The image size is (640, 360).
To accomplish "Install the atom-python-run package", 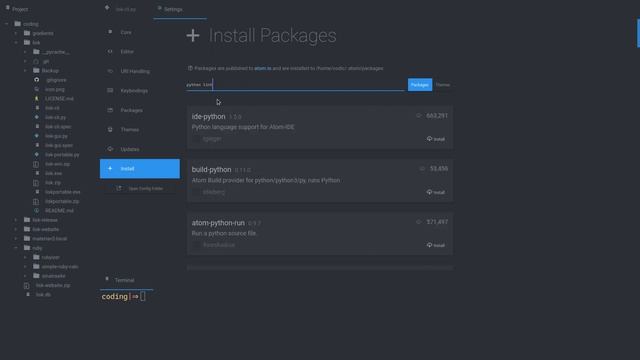I will pyautogui.click(x=436, y=245).
